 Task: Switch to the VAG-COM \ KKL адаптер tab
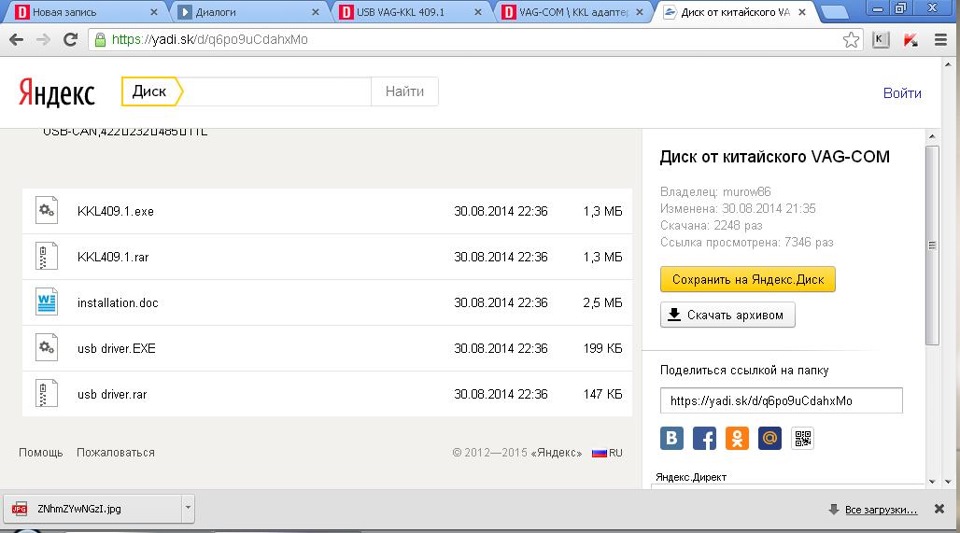[573, 12]
